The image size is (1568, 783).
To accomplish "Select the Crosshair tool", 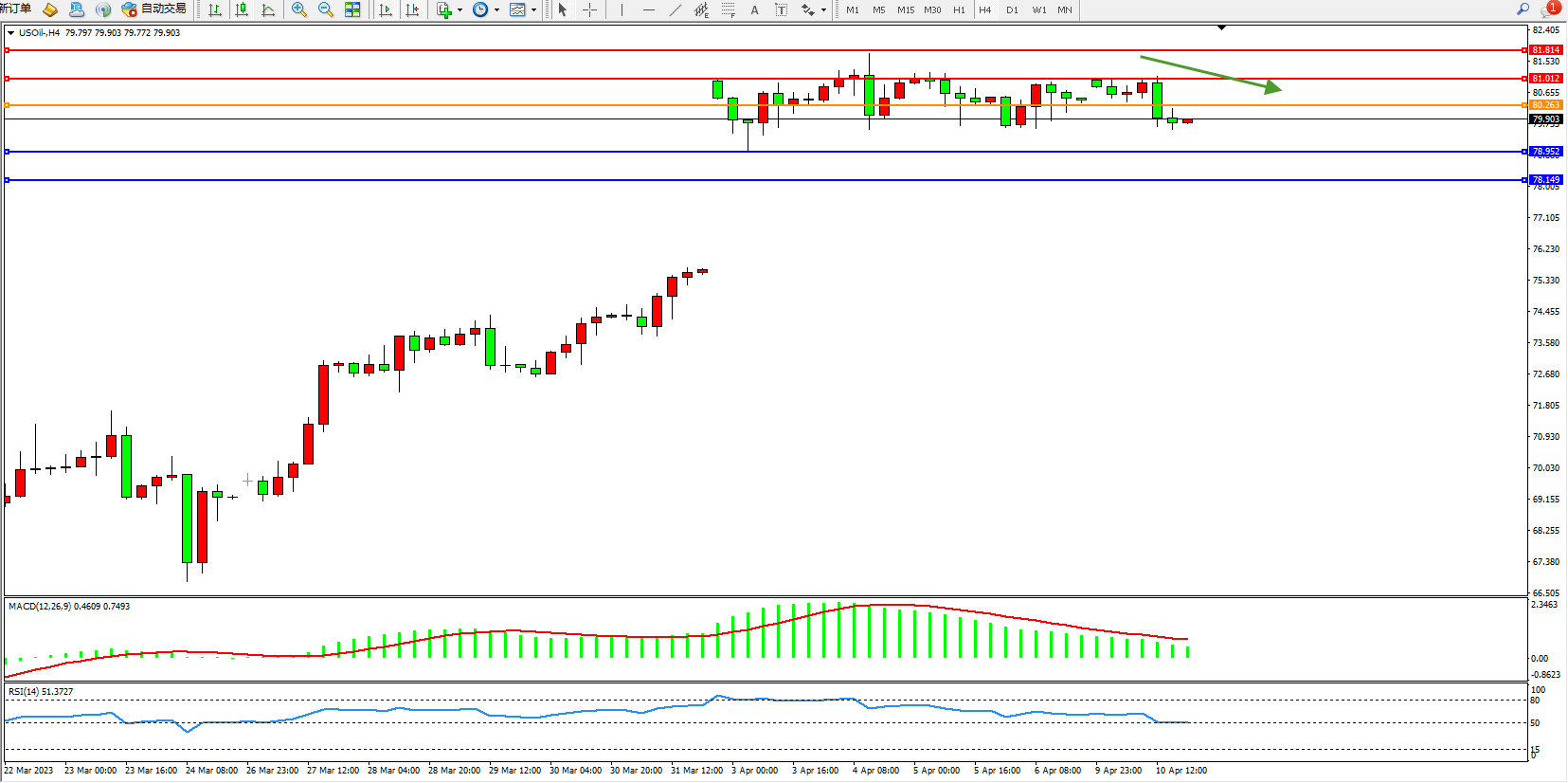I will point(589,9).
